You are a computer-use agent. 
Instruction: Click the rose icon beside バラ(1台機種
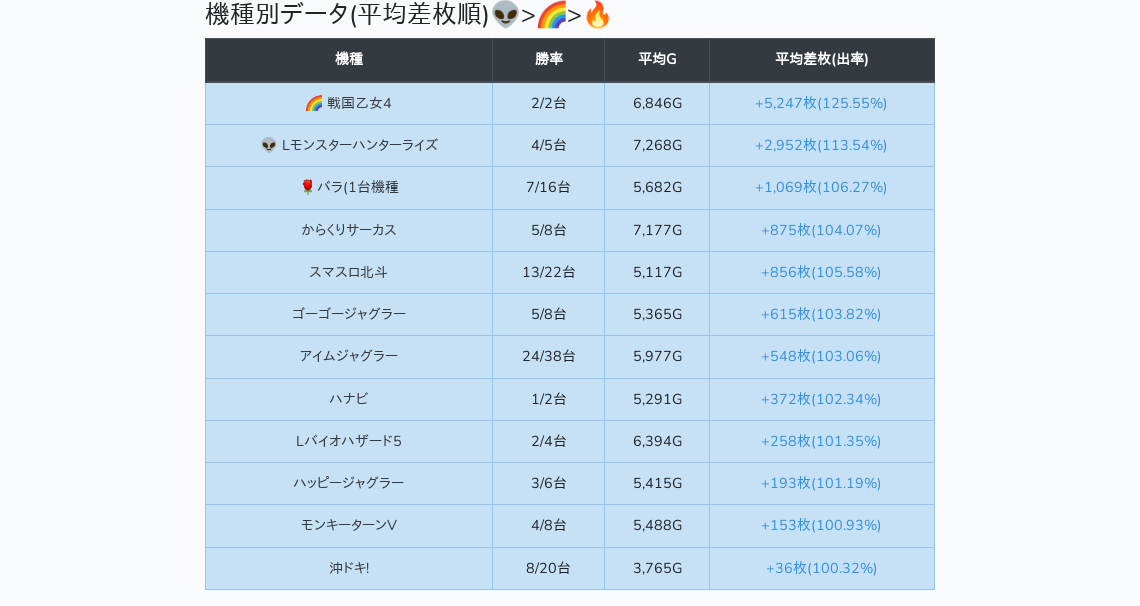(x=307, y=187)
